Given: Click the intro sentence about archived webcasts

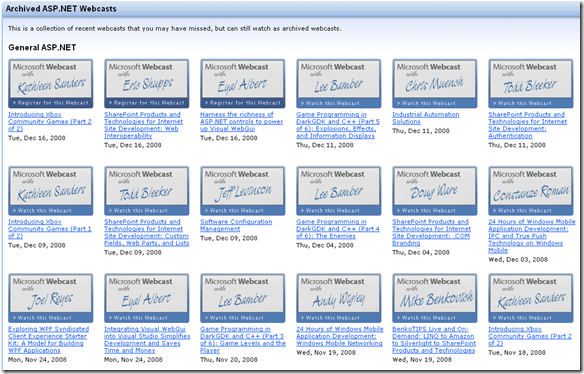Looking at the screenshot, I should click(175, 28).
